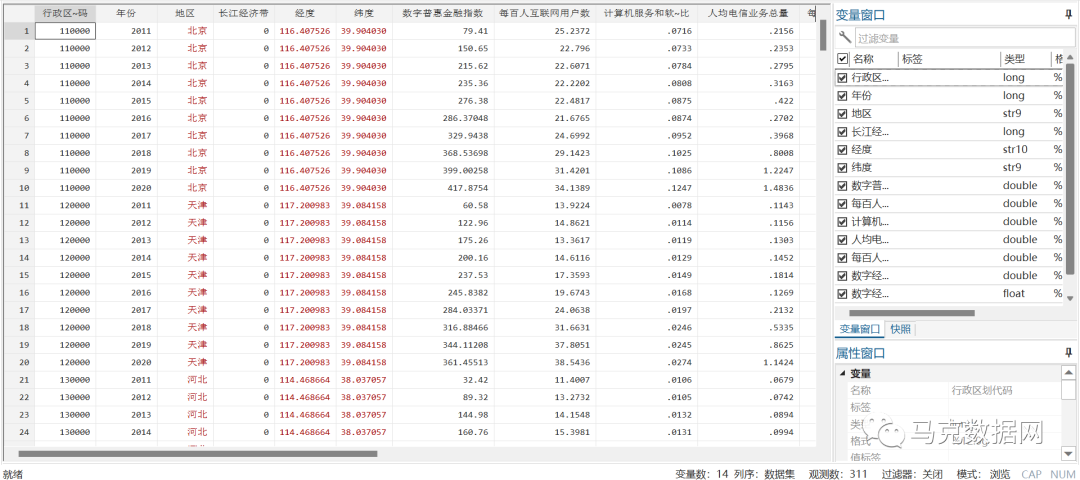Uncheck the 行政区 variable checkbox

click(x=842, y=78)
